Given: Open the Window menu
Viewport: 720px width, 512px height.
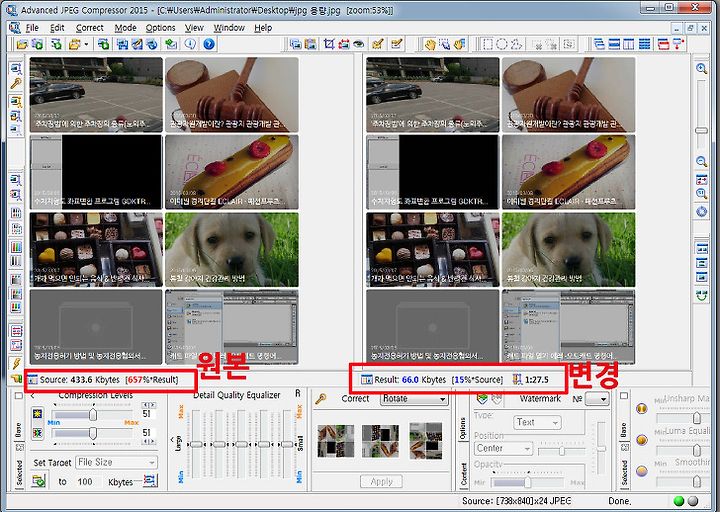Looking at the screenshot, I should [229, 28].
